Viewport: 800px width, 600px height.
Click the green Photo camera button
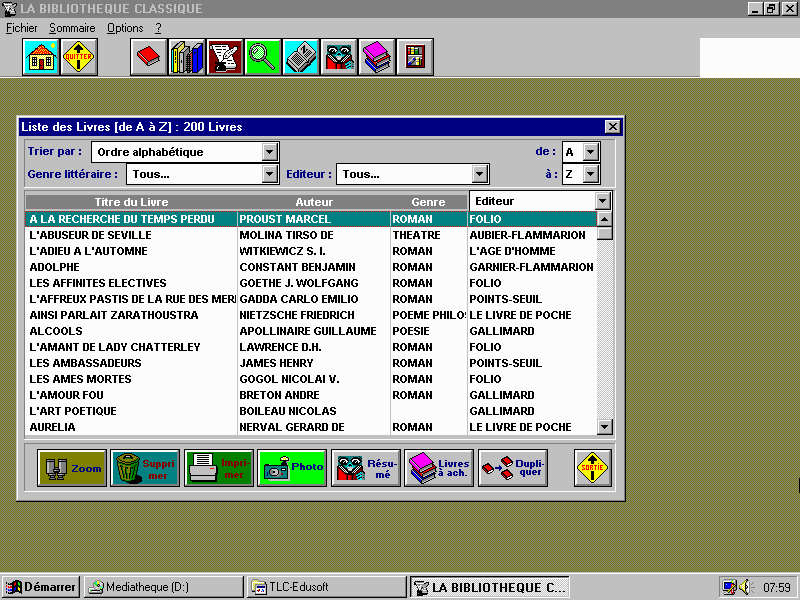(x=292, y=468)
